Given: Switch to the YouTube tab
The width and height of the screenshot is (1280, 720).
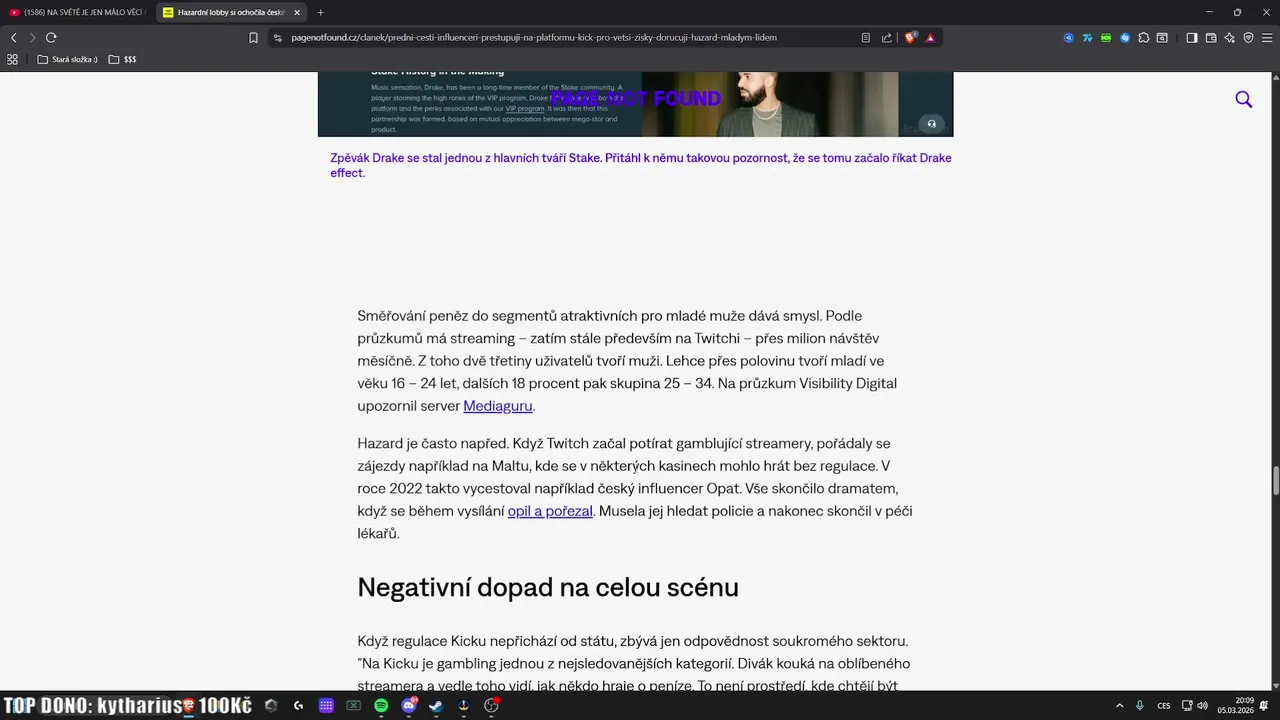Looking at the screenshot, I should (x=76, y=12).
